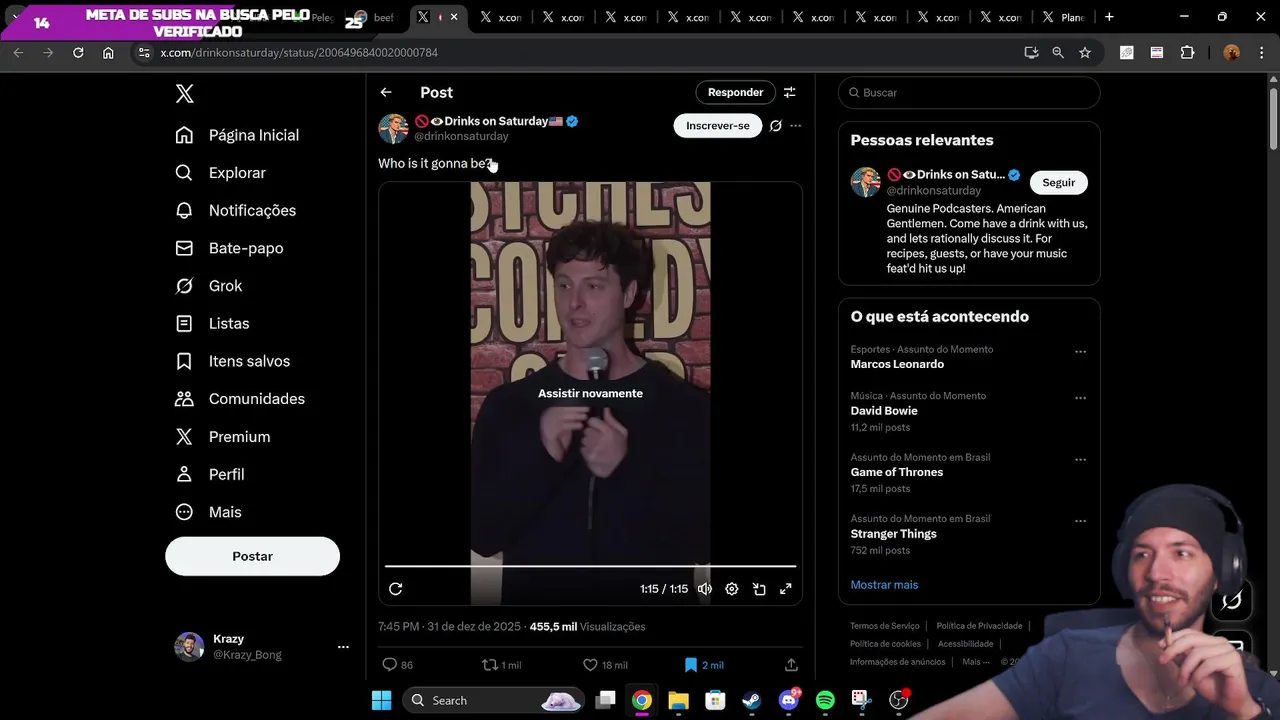Click the address bar URL
The width and height of the screenshot is (1280, 720).
point(299,53)
